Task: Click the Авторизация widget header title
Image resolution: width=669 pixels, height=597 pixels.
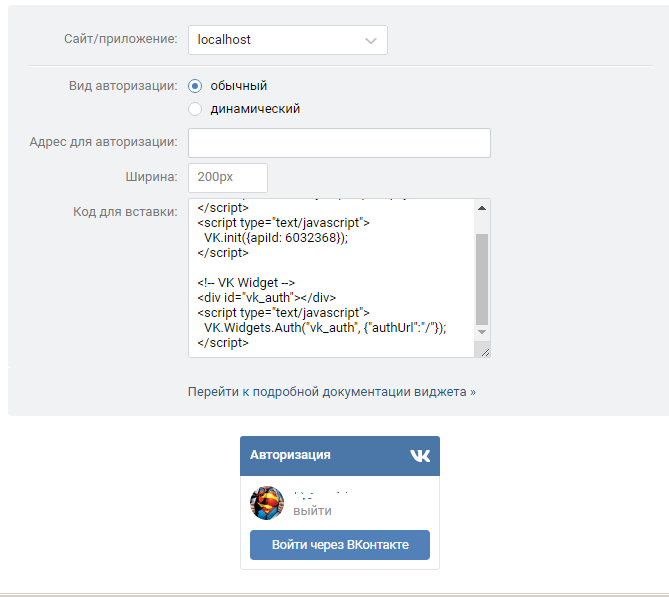Action: [x=290, y=455]
